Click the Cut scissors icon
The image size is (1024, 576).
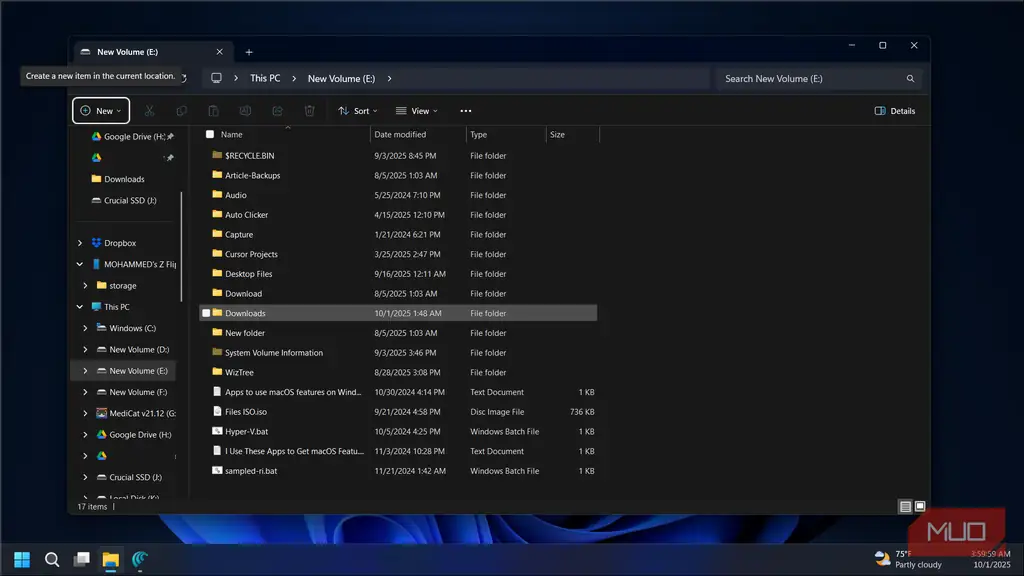coord(150,111)
